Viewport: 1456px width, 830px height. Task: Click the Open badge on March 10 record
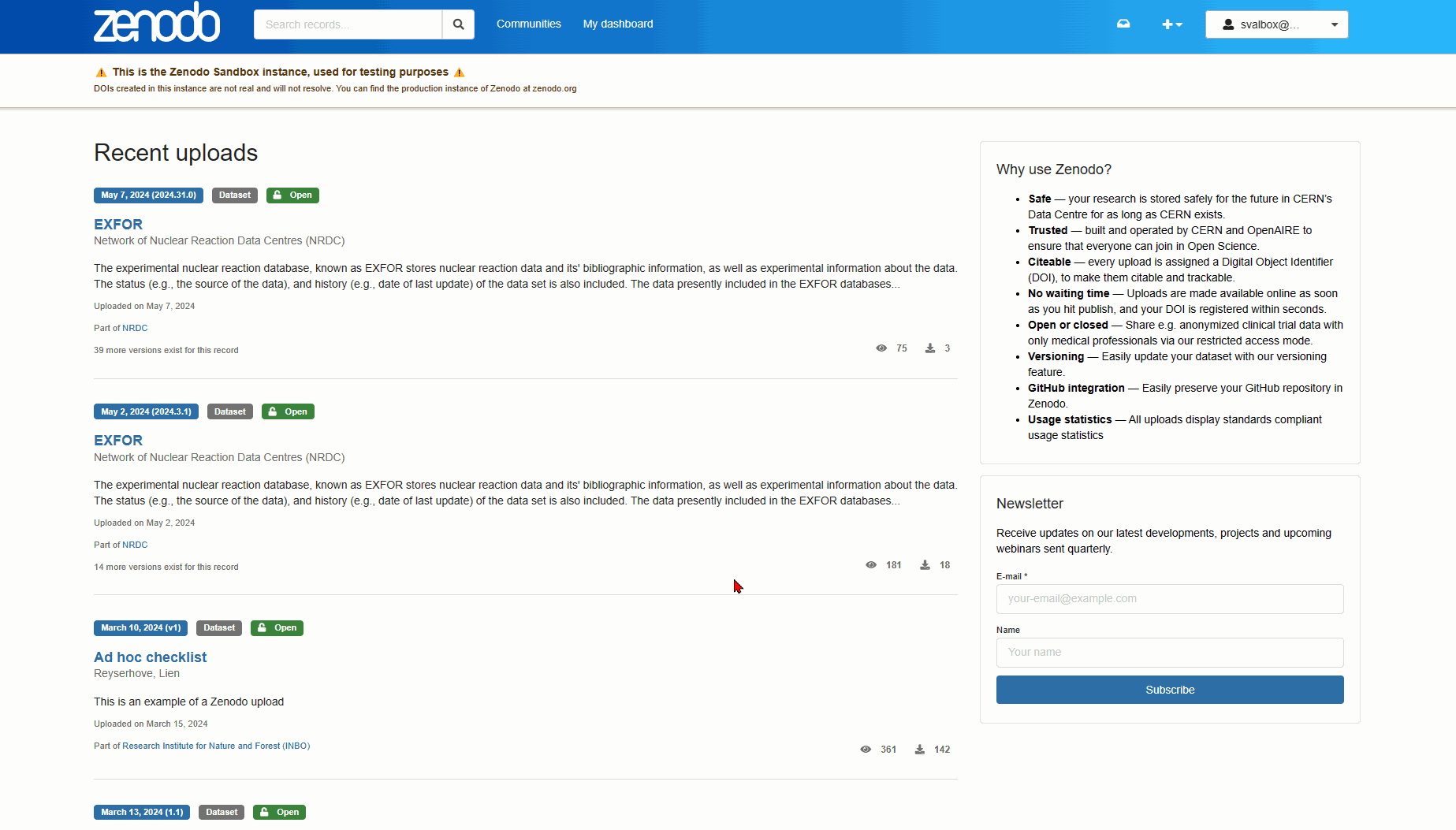pos(277,628)
